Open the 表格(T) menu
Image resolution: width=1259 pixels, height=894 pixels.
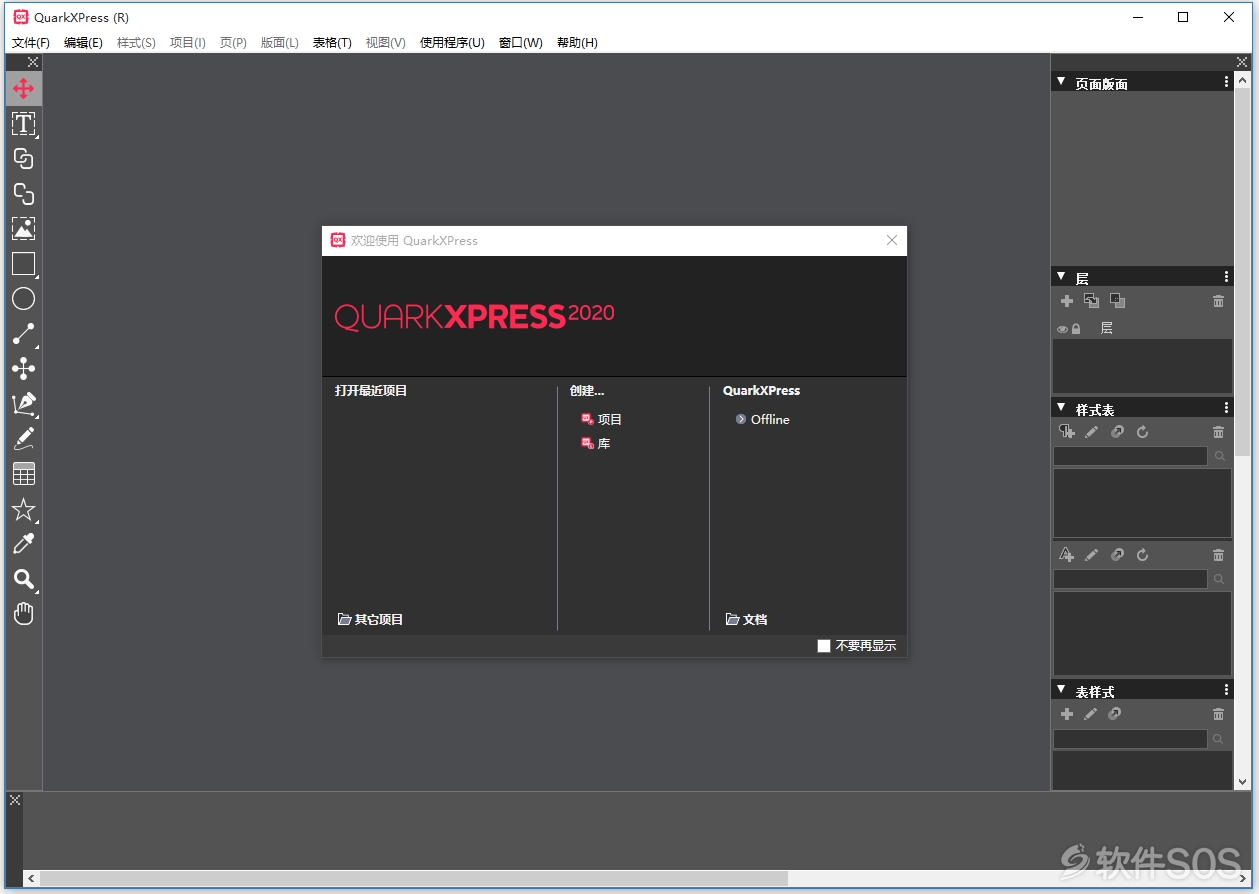tap(332, 43)
